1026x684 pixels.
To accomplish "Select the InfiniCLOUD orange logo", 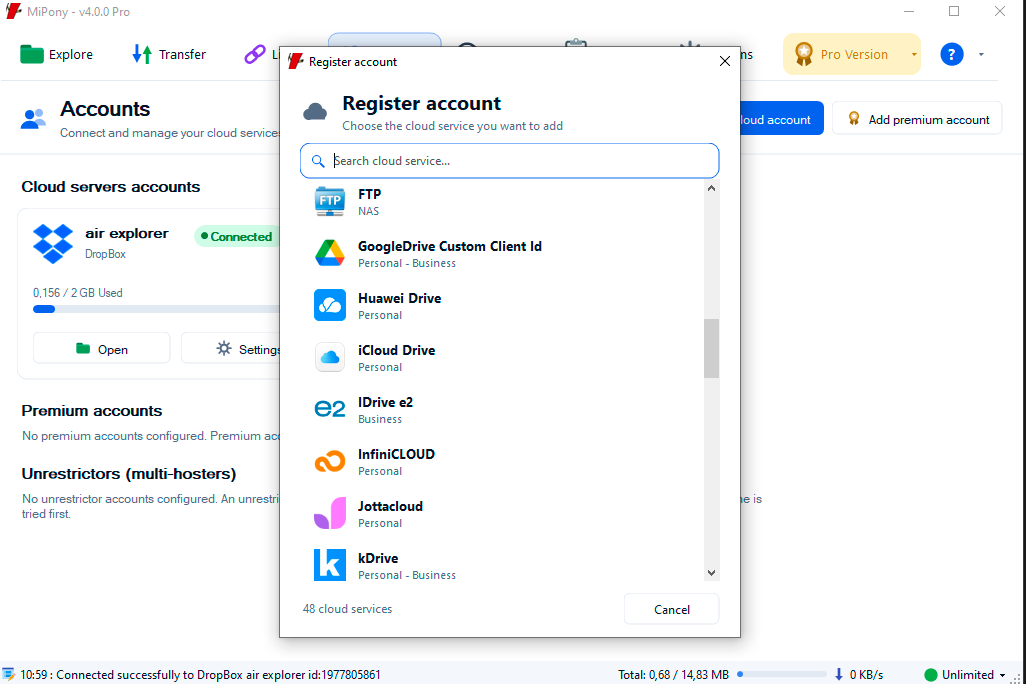I will tap(330, 461).
